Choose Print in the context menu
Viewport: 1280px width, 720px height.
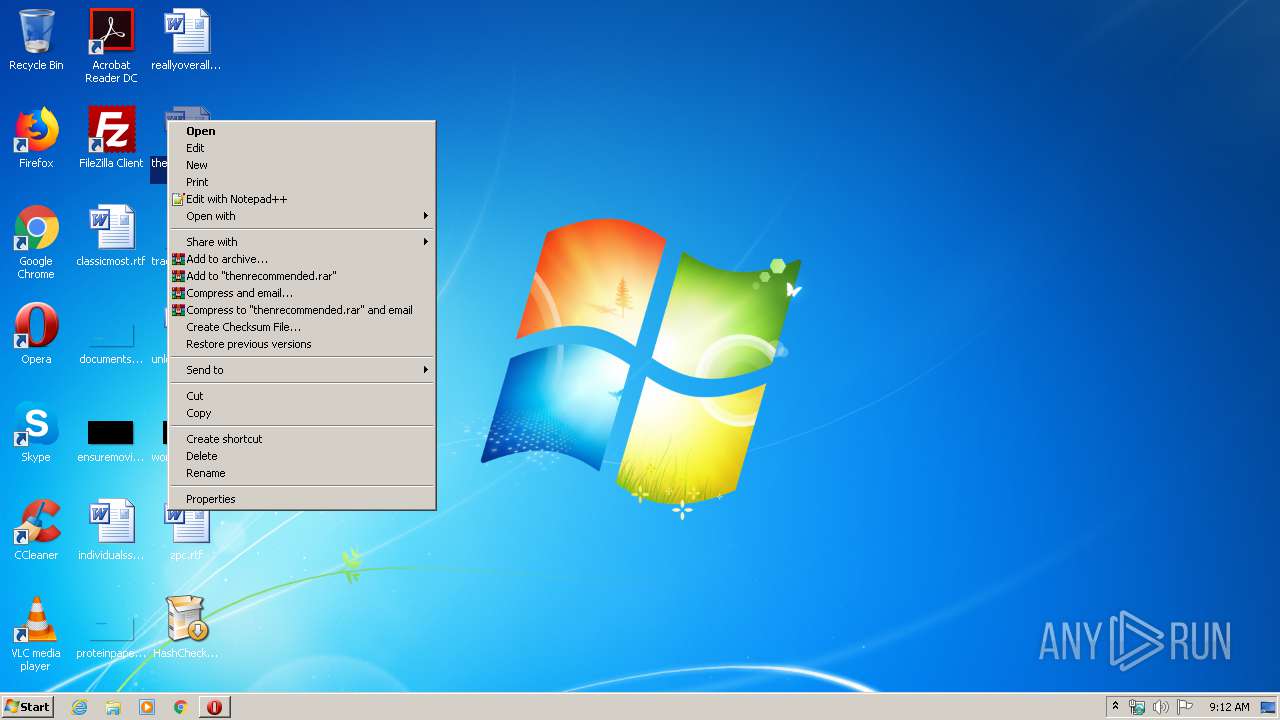point(302,182)
